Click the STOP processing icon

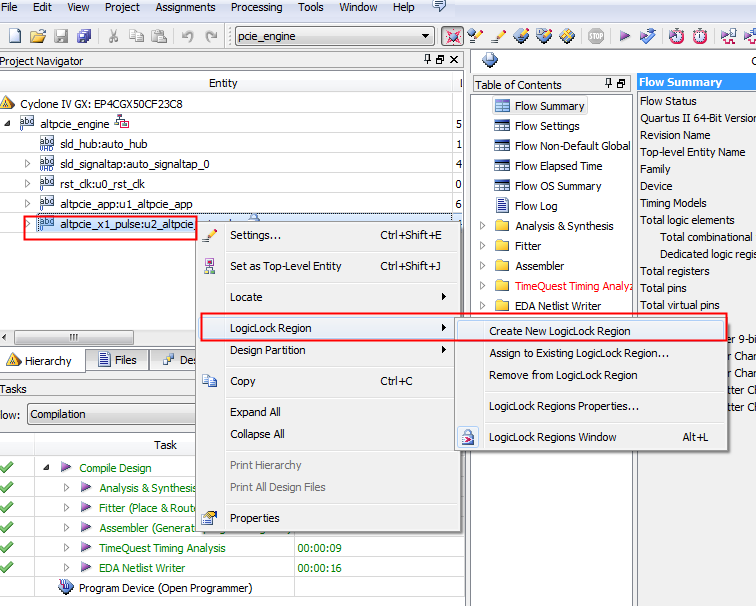coord(596,36)
